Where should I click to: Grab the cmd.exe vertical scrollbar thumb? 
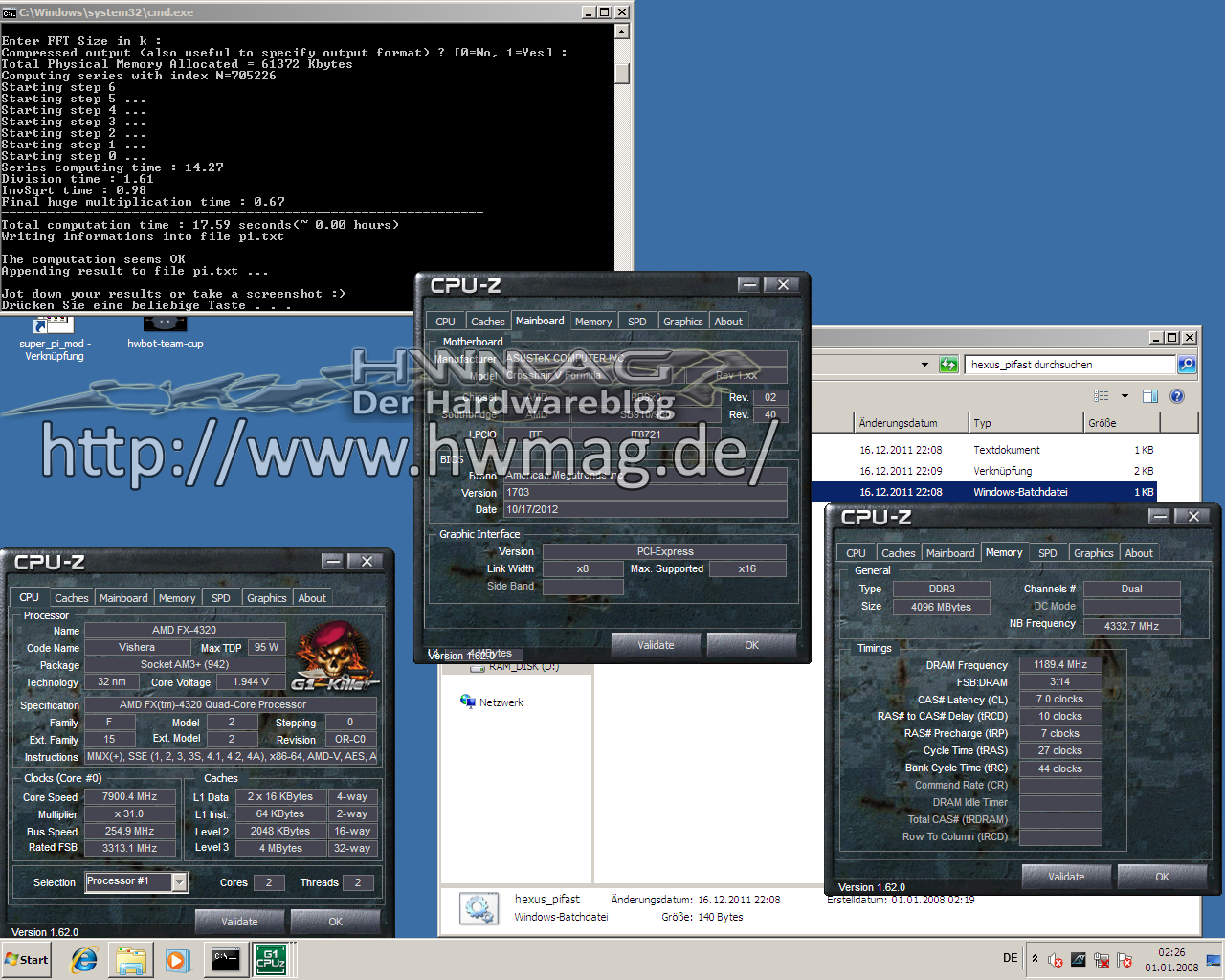click(x=622, y=73)
